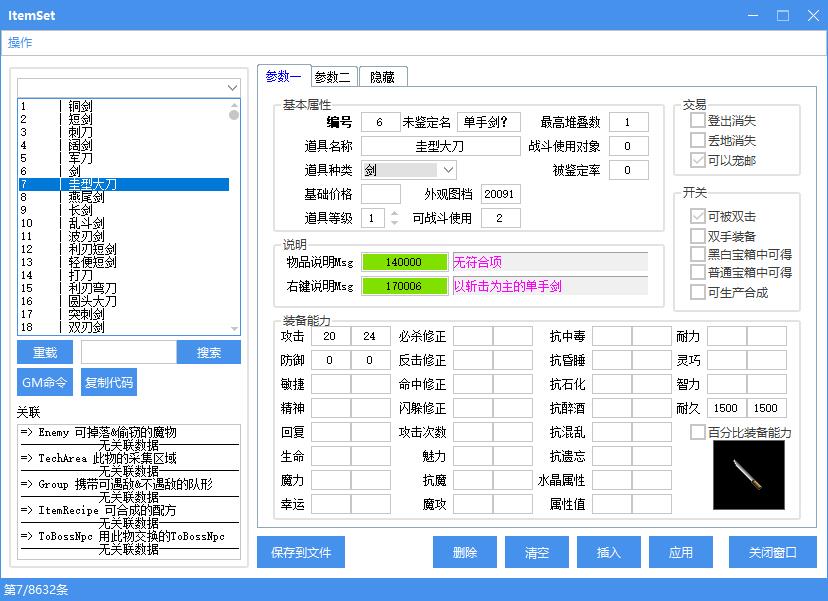The height and width of the screenshot is (601, 828).
Task: Check the 百分比装备能力 option
Action: click(698, 432)
